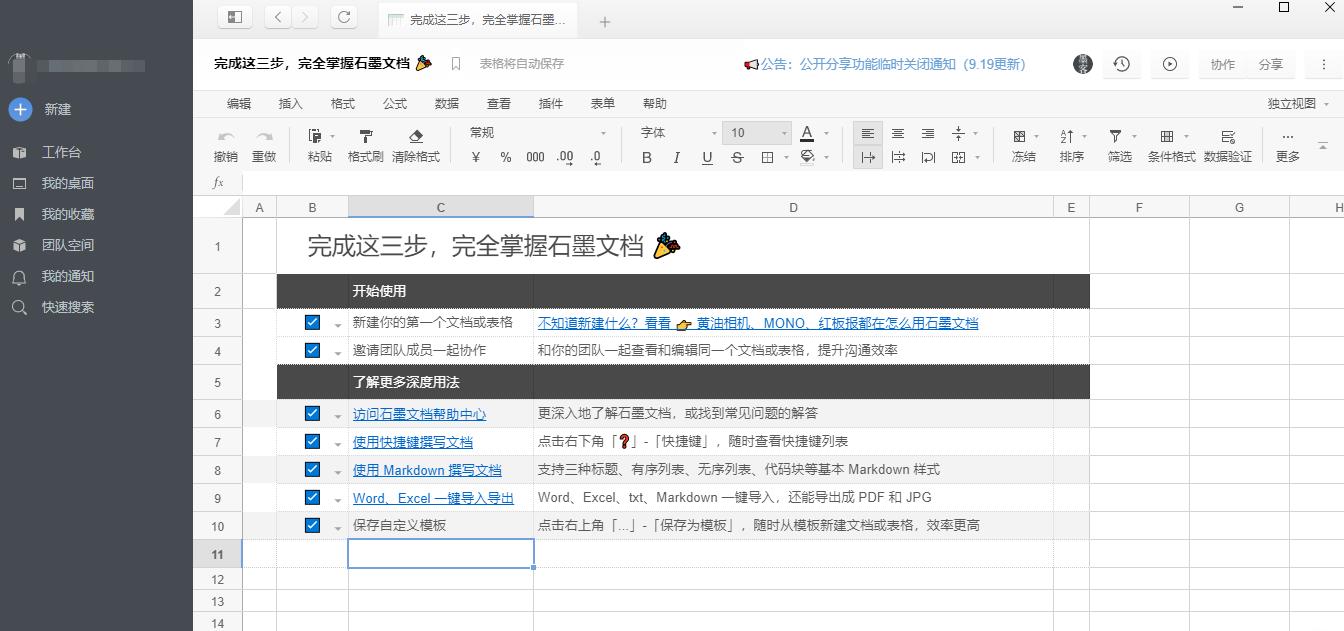Viewport: 1344px width, 631px height.
Task: Click the sort icon 排序
Action: coord(1070,145)
